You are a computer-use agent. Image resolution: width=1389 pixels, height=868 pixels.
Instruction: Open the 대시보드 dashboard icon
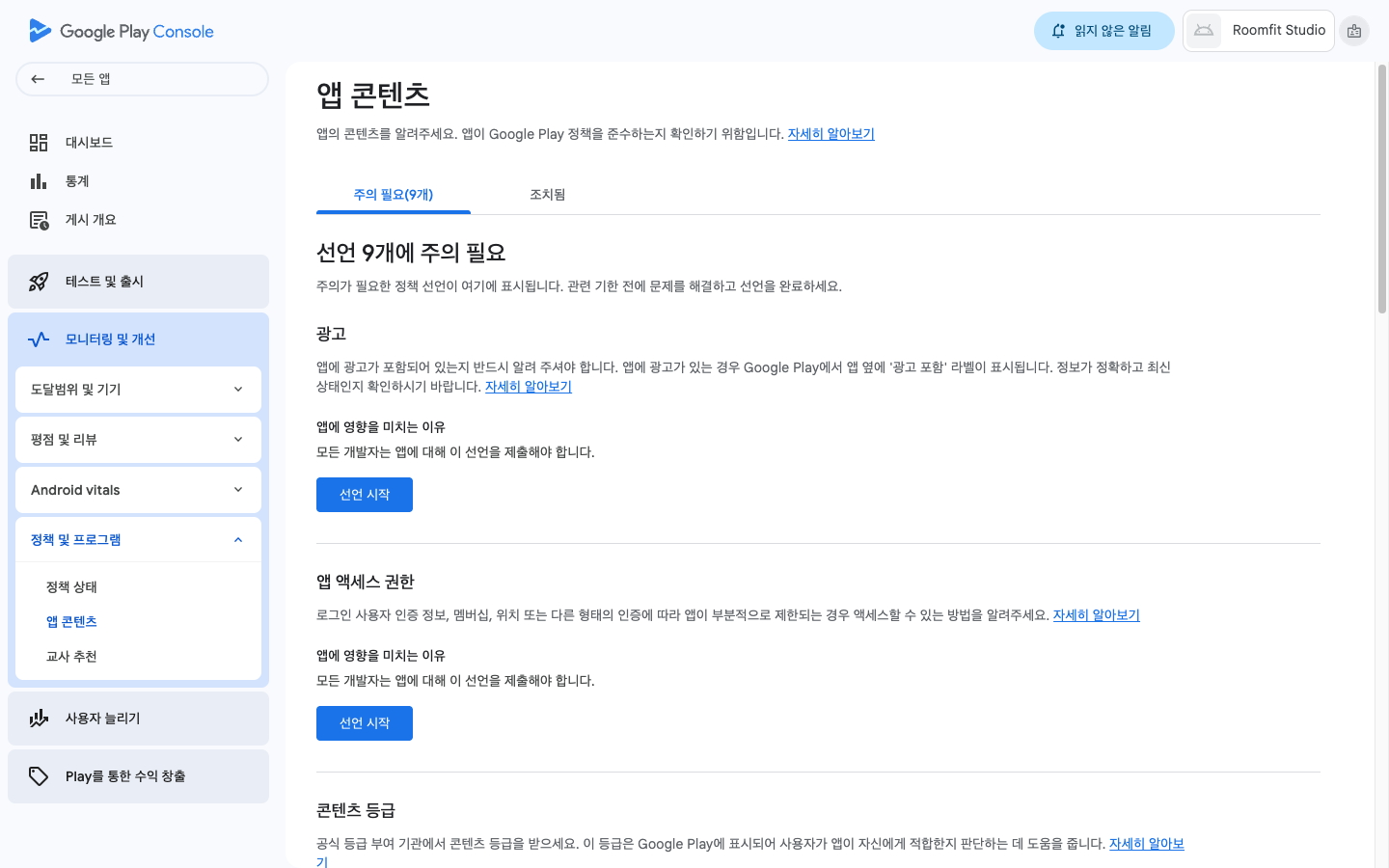click(x=39, y=143)
